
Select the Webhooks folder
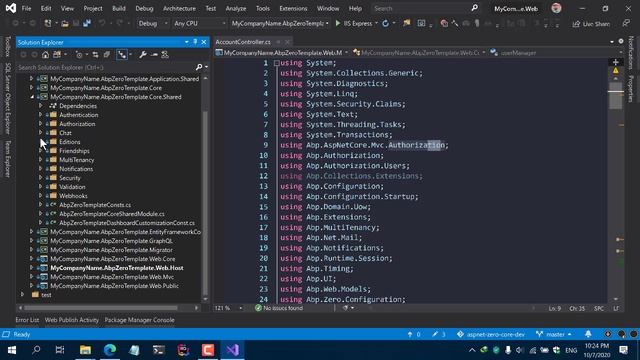click(73, 196)
